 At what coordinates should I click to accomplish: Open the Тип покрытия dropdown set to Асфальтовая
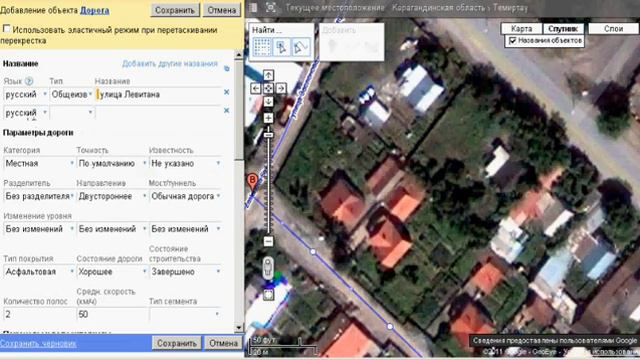39,272
